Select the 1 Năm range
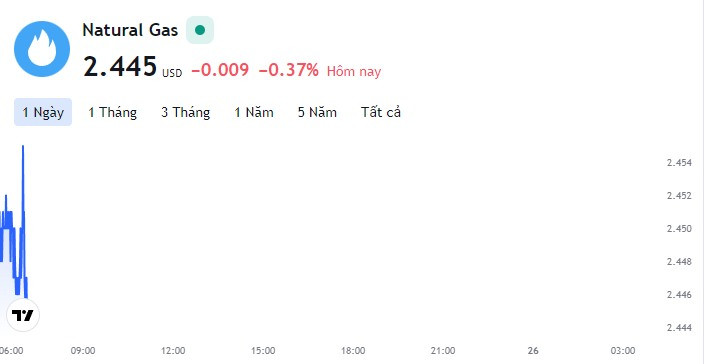Image resolution: width=704 pixels, height=364 pixels. [254, 112]
